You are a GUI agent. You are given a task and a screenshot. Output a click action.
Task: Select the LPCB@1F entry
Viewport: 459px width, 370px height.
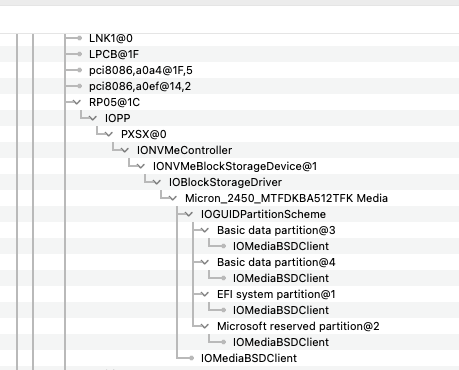(114, 54)
